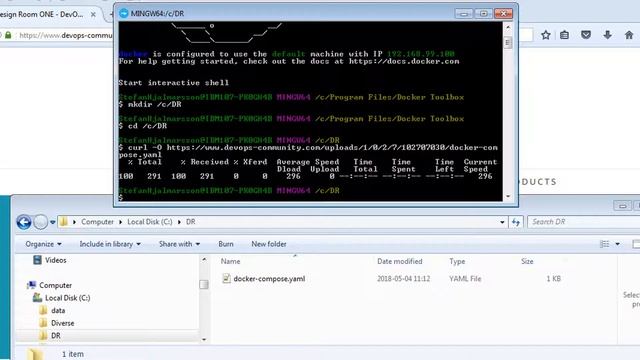Select DR segment in Explorer breadcrumb
Image resolution: width=640 pixels, height=360 pixels.
point(191,222)
